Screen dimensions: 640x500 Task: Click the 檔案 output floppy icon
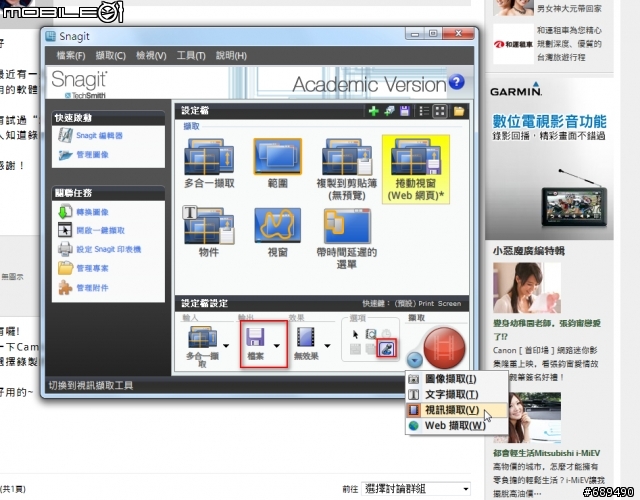click(256, 338)
